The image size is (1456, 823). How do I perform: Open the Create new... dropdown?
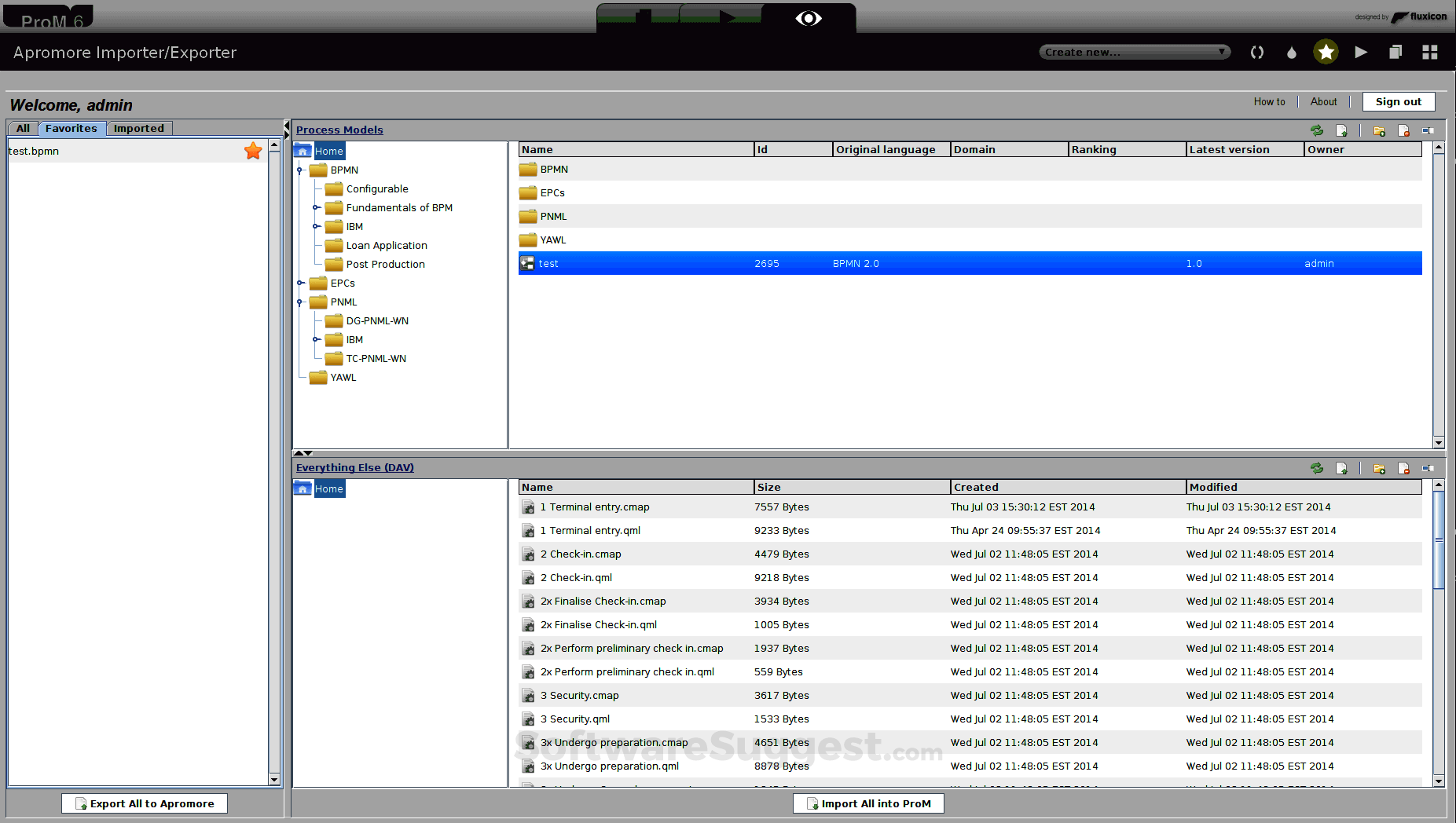click(1134, 52)
